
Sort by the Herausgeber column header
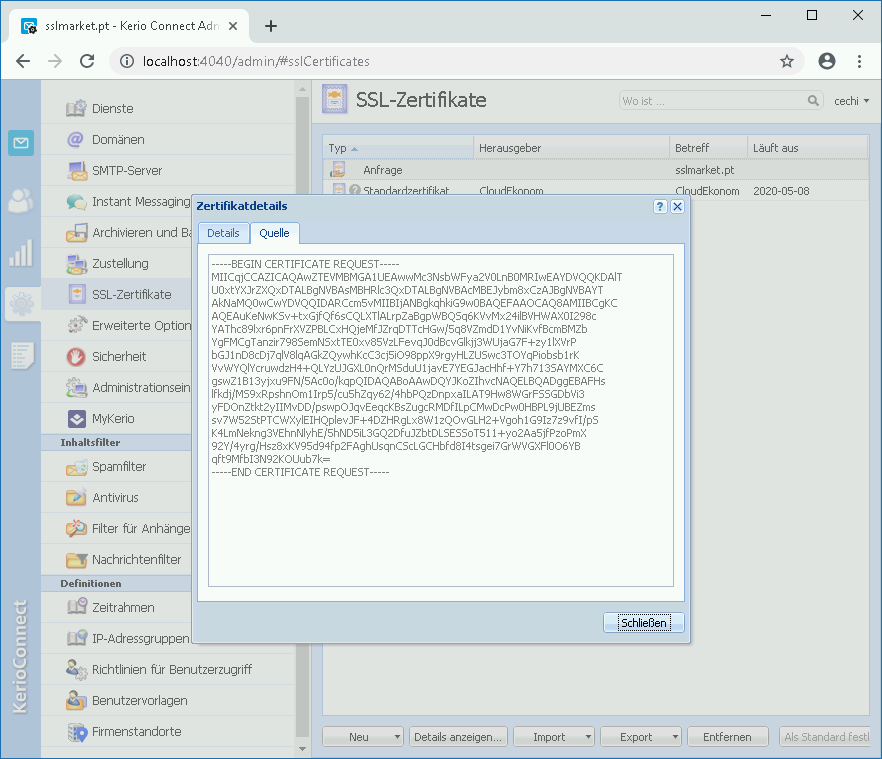pyautogui.click(x=572, y=148)
